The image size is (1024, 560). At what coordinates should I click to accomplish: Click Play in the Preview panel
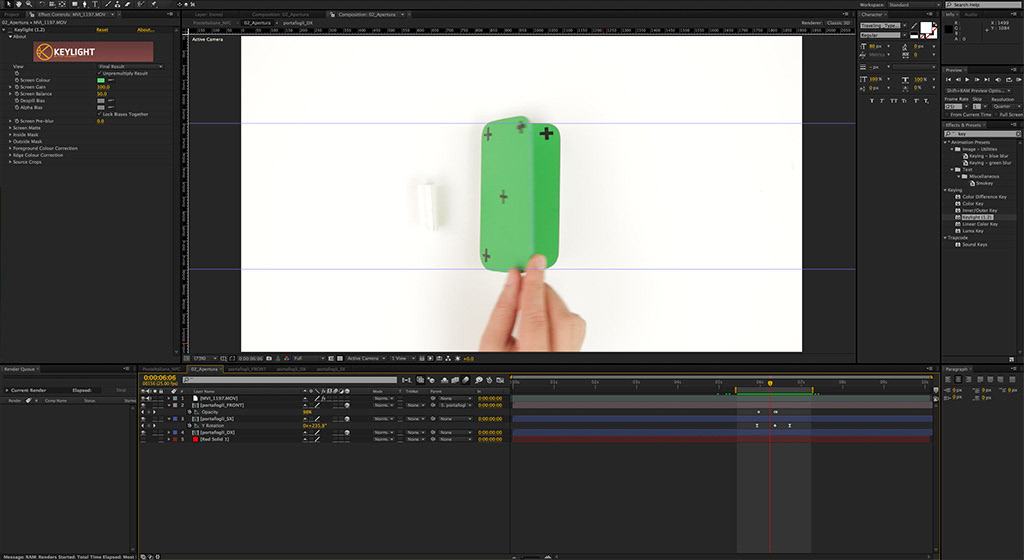point(967,80)
